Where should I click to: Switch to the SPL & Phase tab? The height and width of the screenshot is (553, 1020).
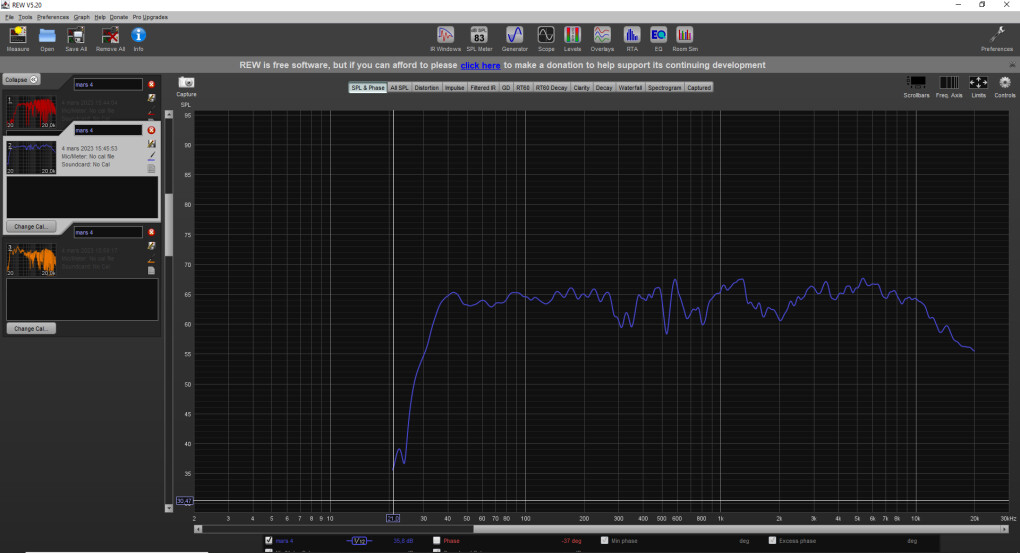(368, 88)
